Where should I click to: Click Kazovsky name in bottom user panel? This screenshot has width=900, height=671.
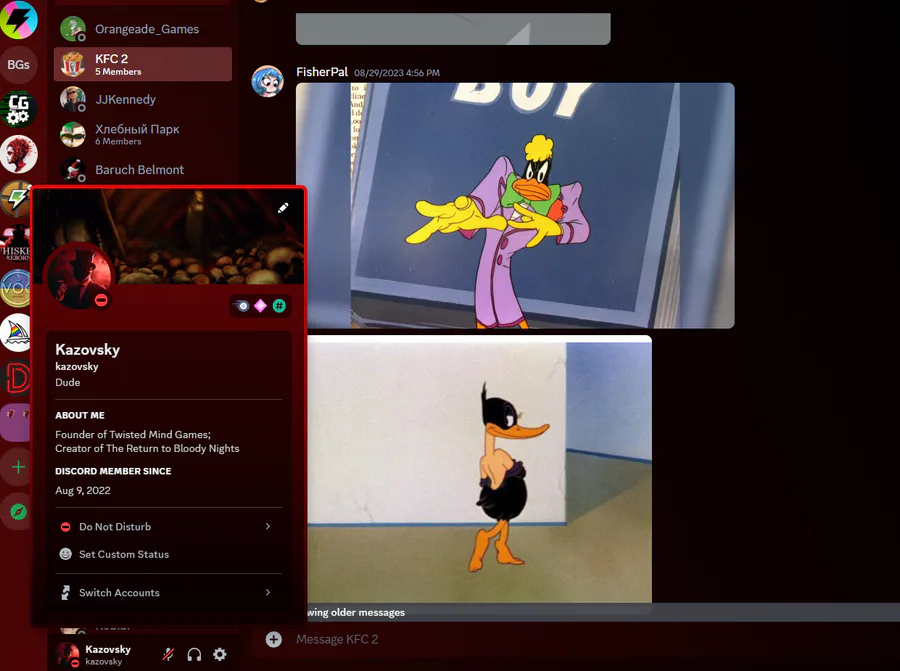108,649
